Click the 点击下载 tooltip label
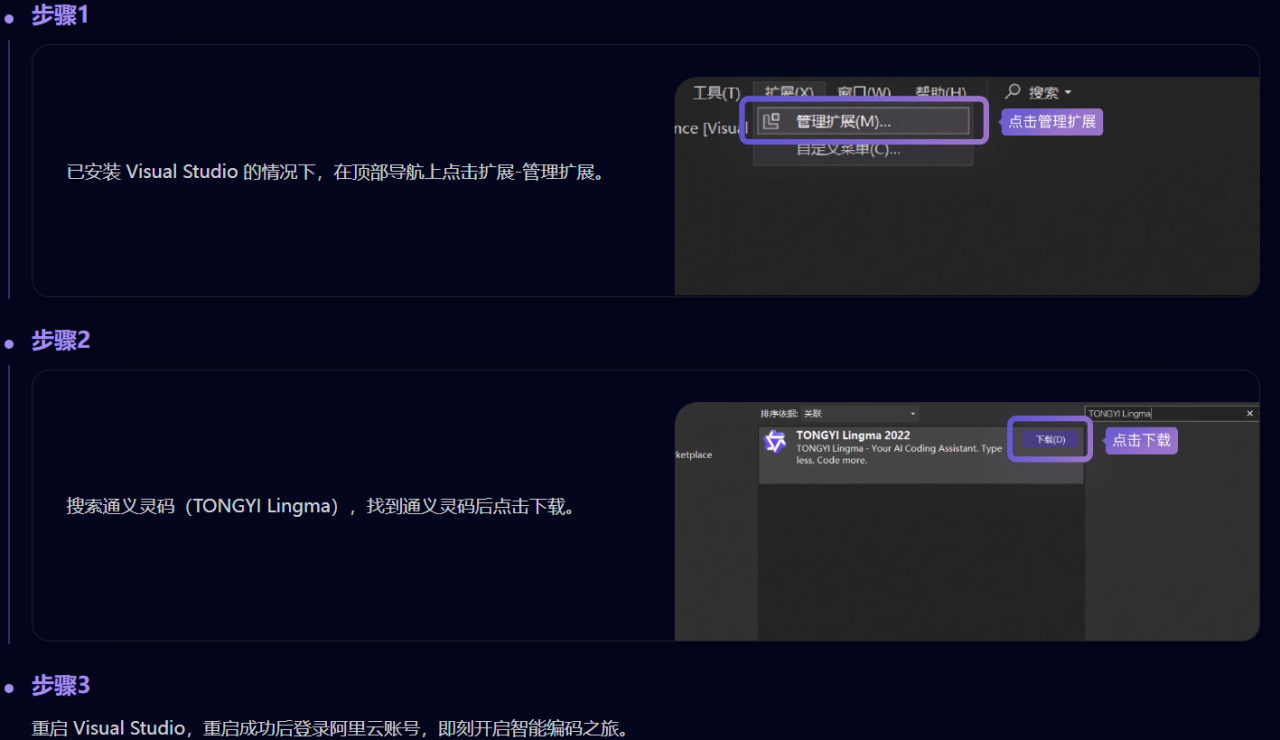This screenshot has height=740, width=1280. click(1141, 440)
